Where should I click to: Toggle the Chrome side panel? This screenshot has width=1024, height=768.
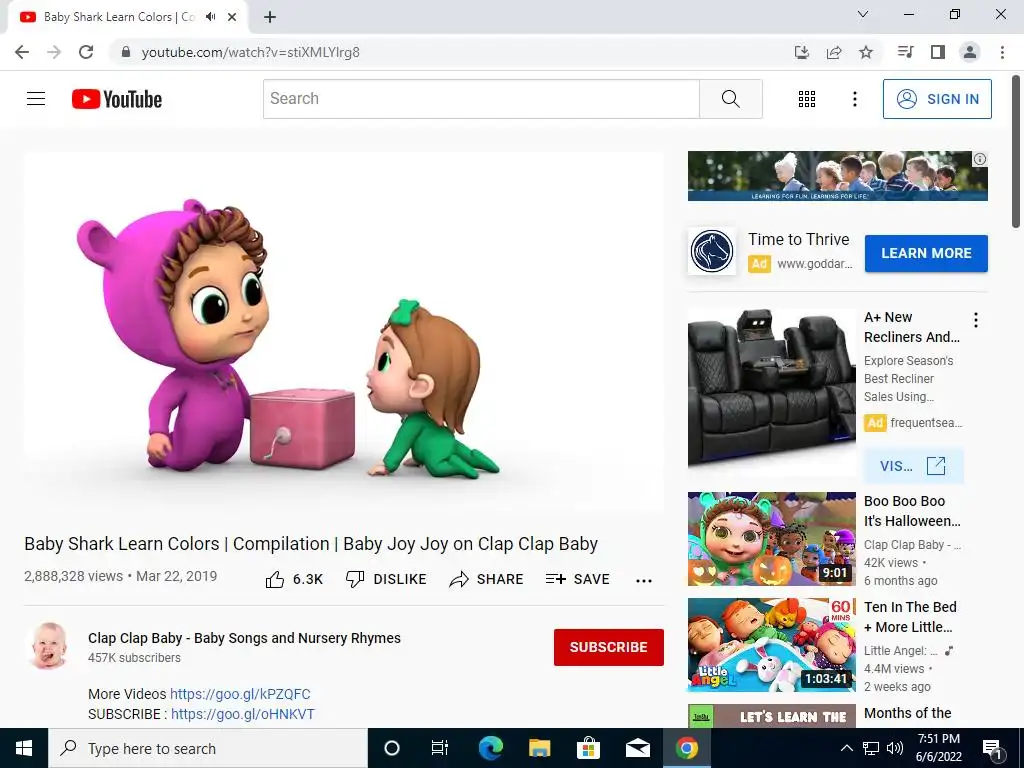click(x=938, y=52)
